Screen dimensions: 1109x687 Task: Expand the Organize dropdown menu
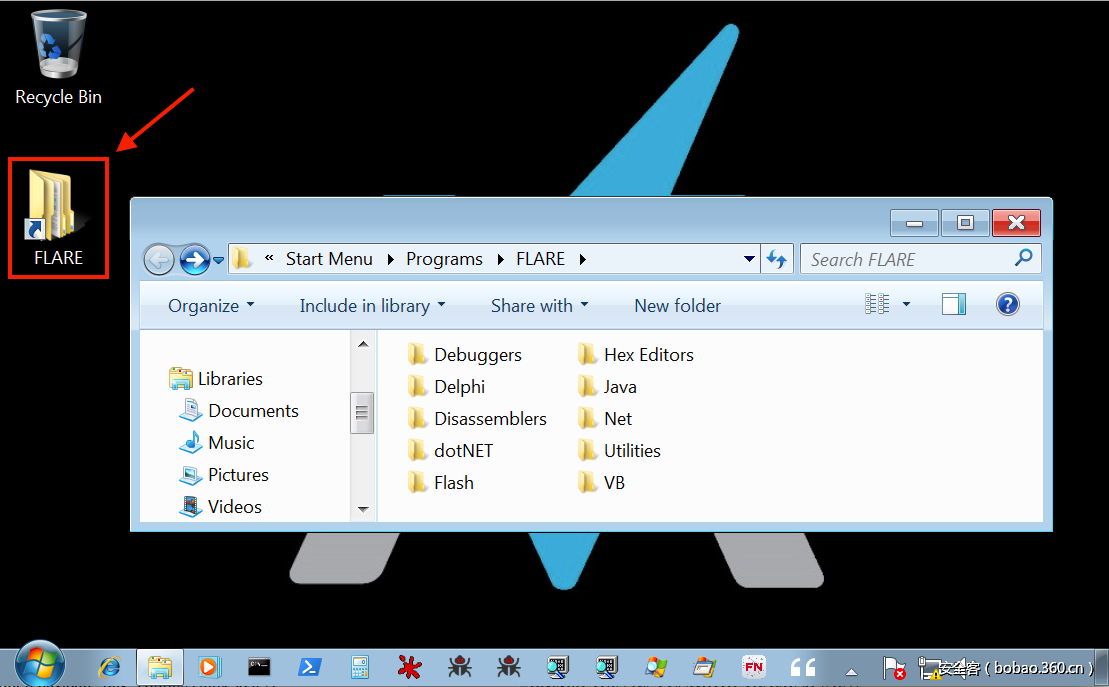click(x=211, y=306)
